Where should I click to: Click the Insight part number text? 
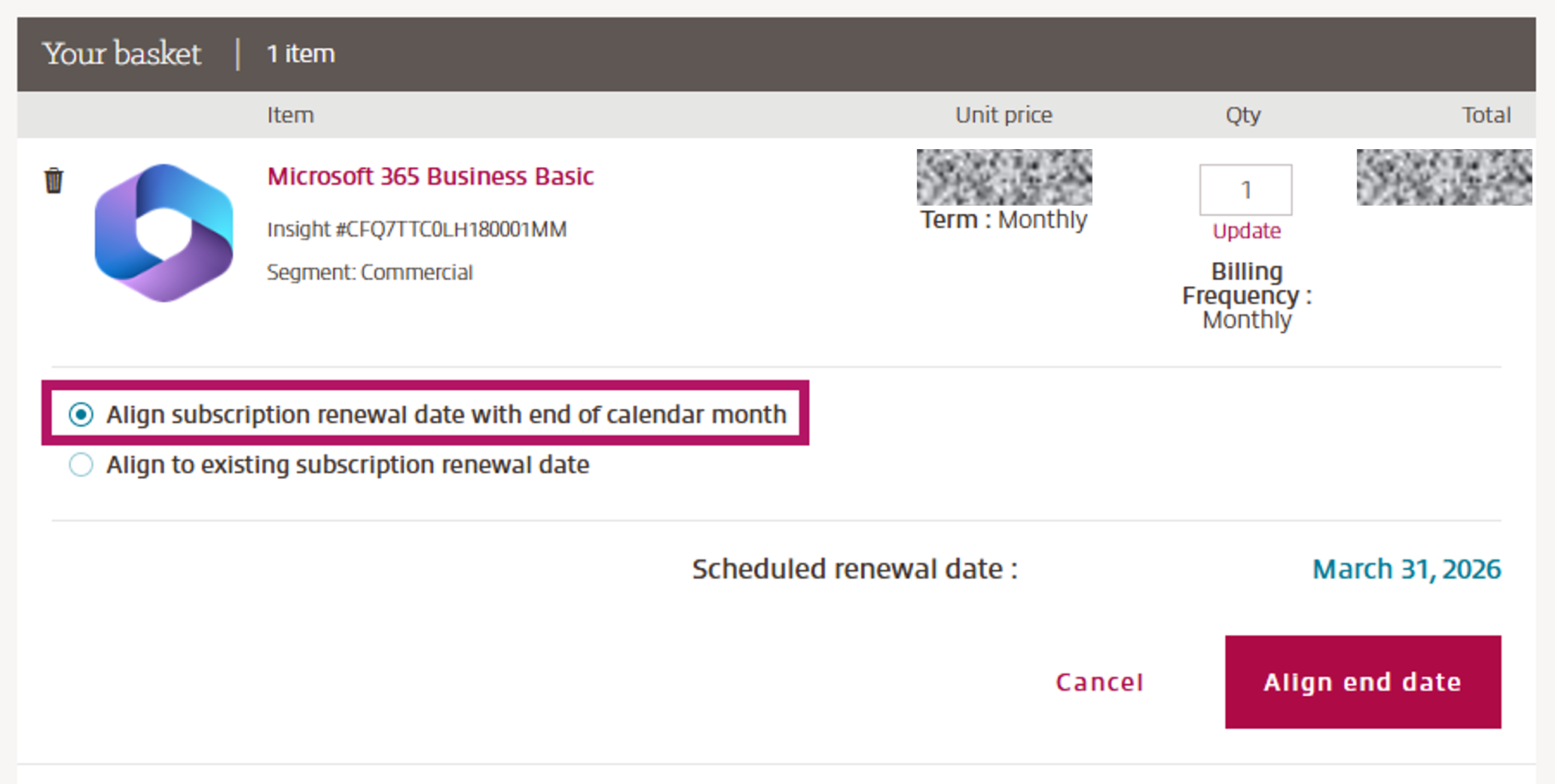click(417, 228)
